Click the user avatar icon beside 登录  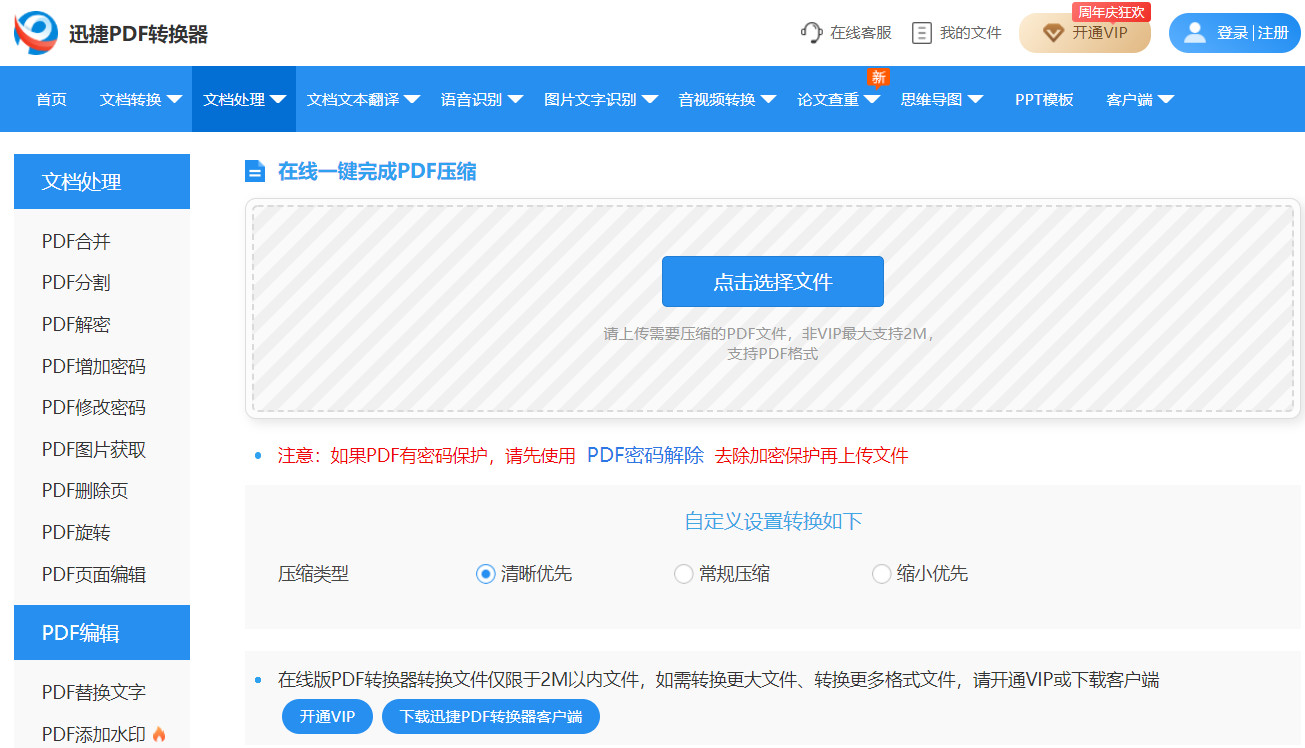coord(1194,33)
